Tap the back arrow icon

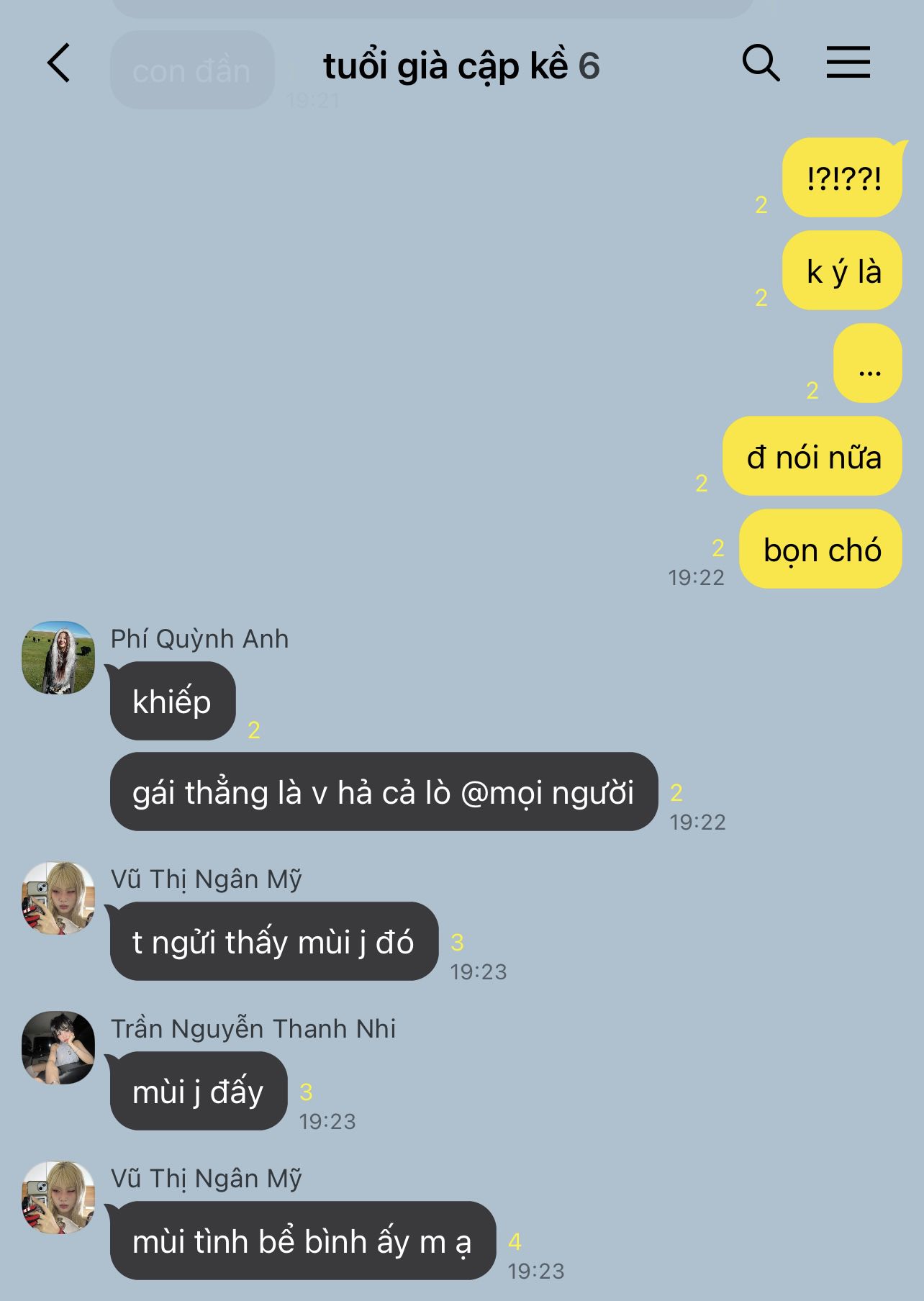click(x=59, y=63)
